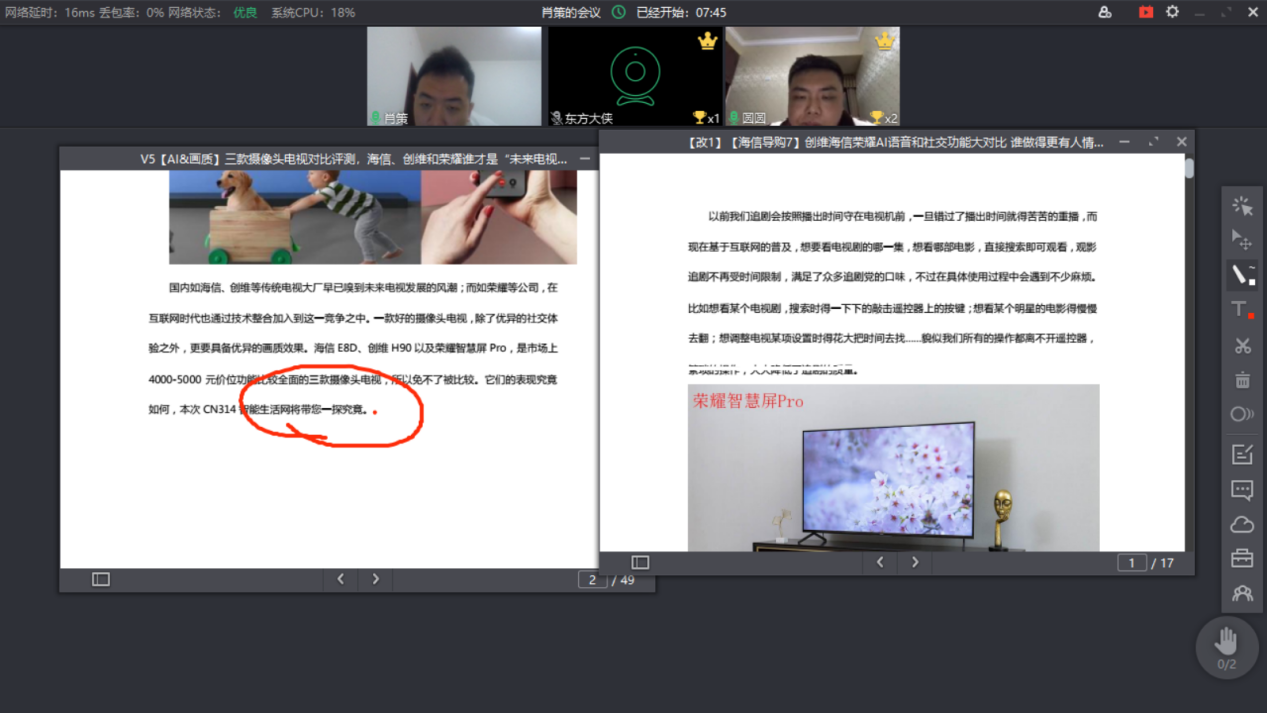Screen dimensions: 1267x713
Task: Click the crown icon on 东方大侠 tile
Action: pos(707,41)
